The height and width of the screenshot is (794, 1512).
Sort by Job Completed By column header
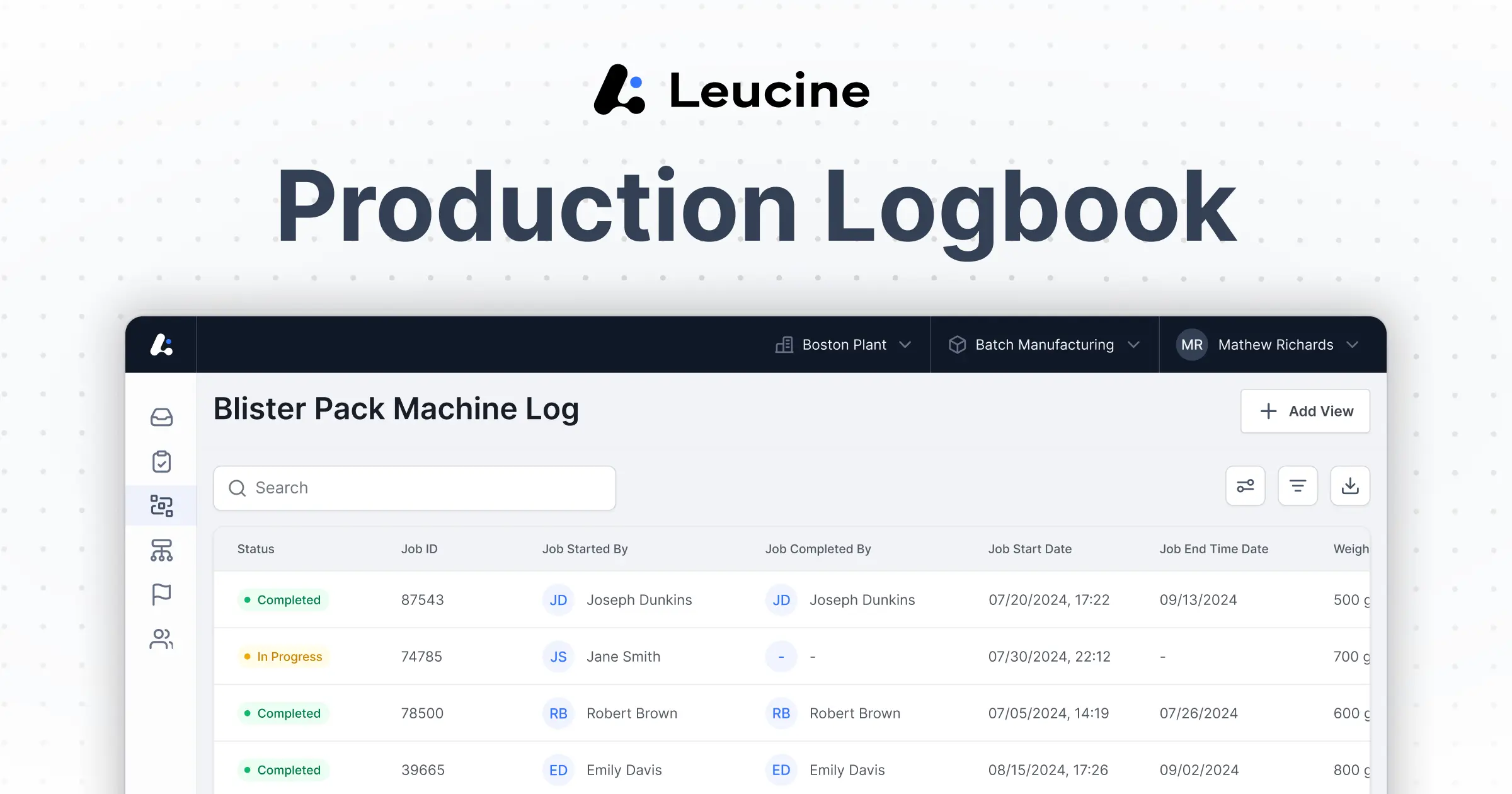point(818,549)
